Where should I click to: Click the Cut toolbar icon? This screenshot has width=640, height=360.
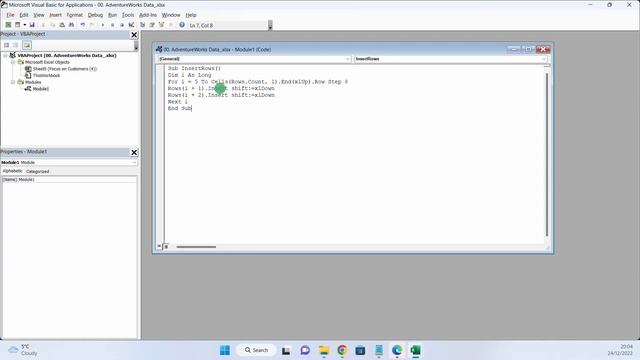coord(43,25)
